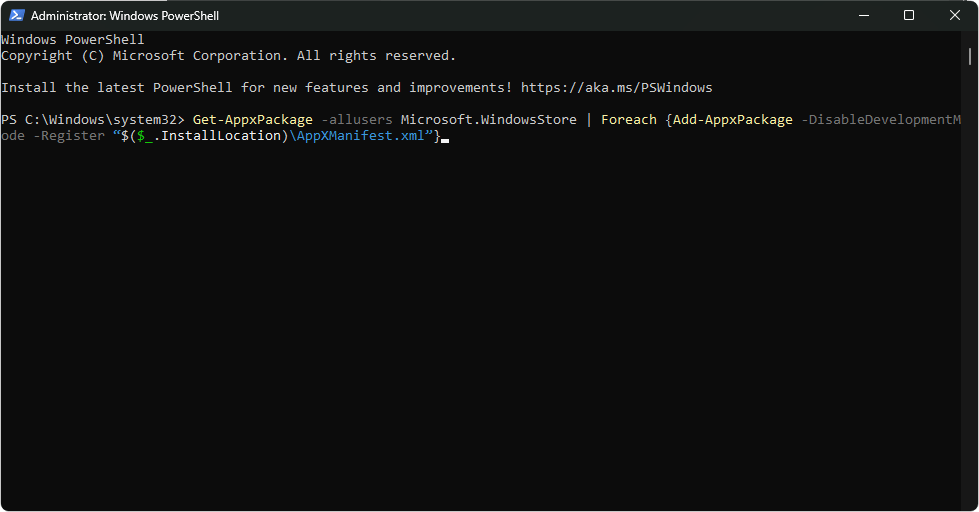Click the blinking cursor after closing brace

(445, 140)
